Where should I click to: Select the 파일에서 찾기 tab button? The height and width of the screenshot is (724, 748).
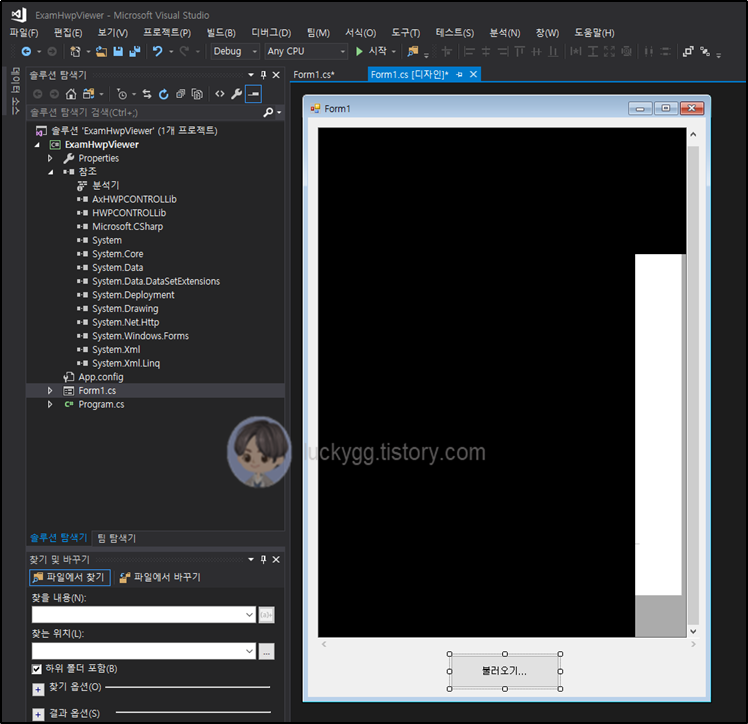coord(70,578)
